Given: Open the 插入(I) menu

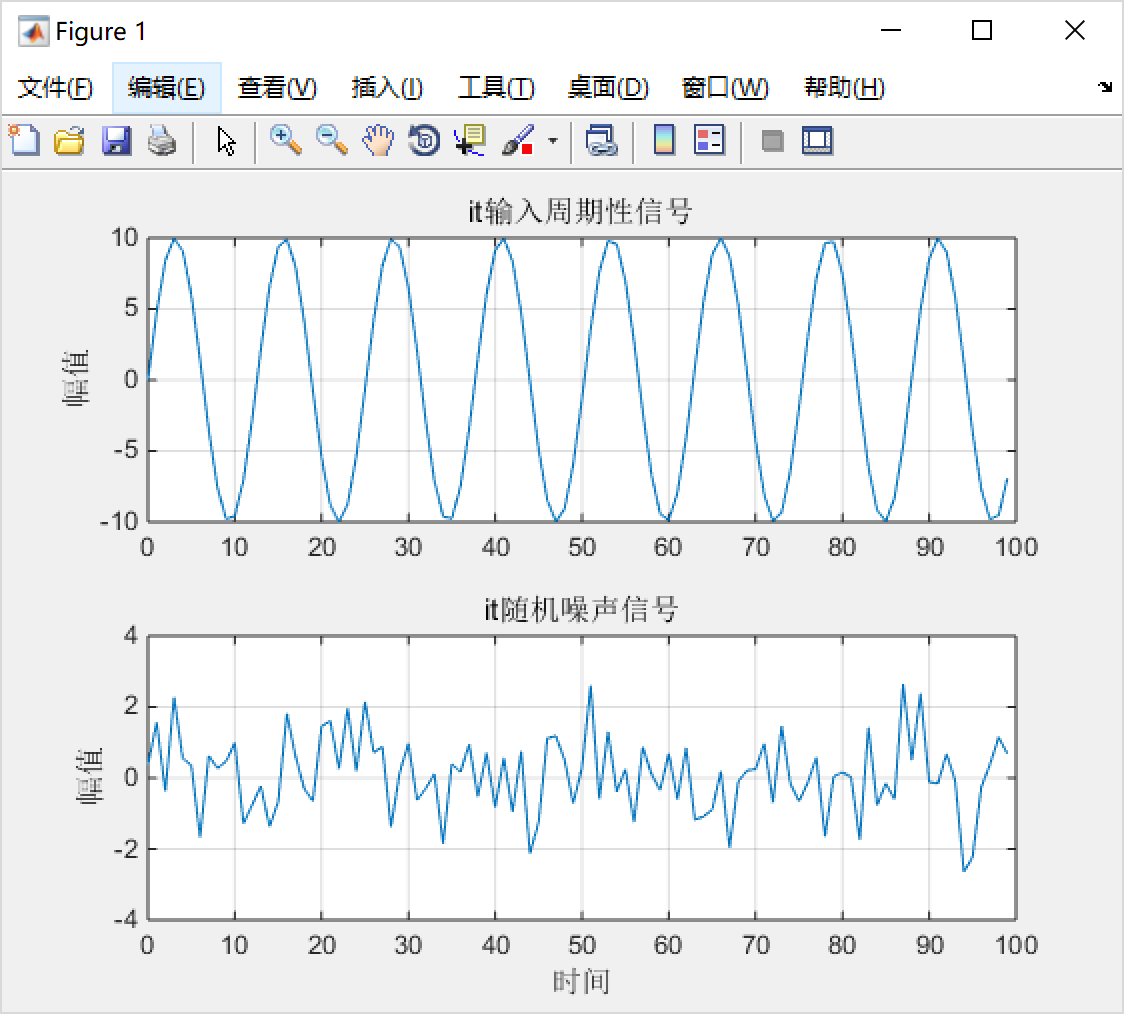Looking at the screenshot, I should click(x=388, y=88).
